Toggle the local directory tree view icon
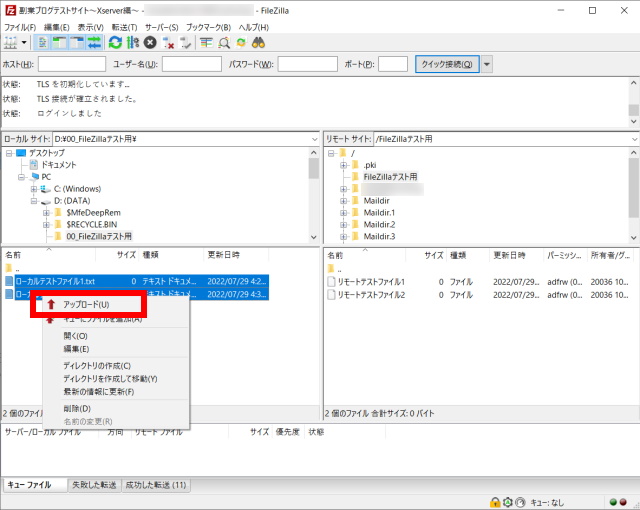Image resolution: width=640 pixels, height=510 pixels. pos(60,42)
